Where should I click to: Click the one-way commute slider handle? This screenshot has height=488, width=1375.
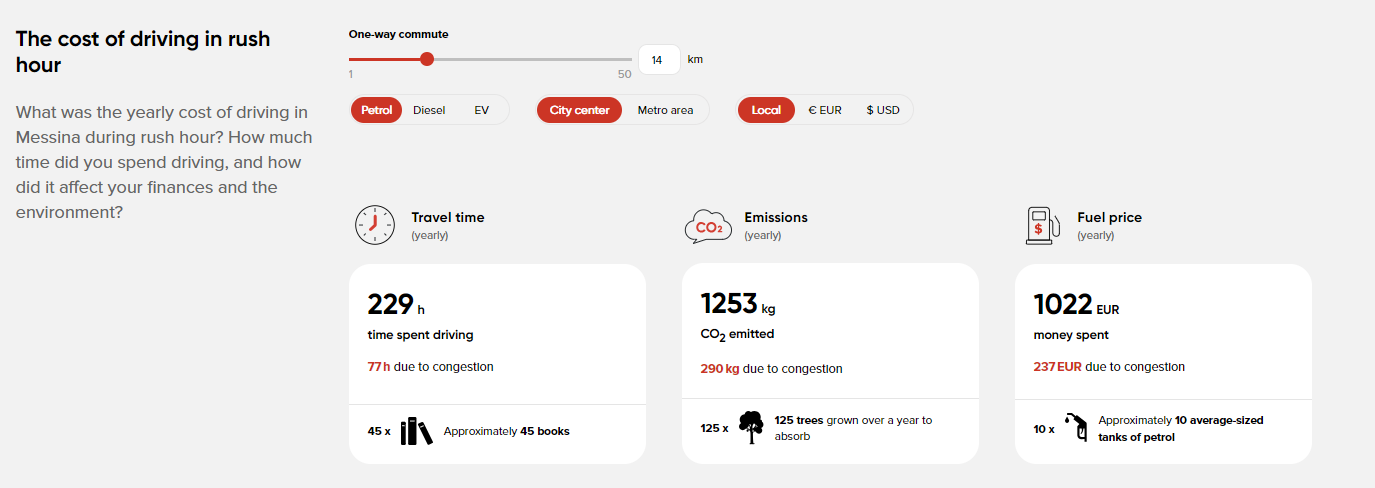[x=427, y=59]
